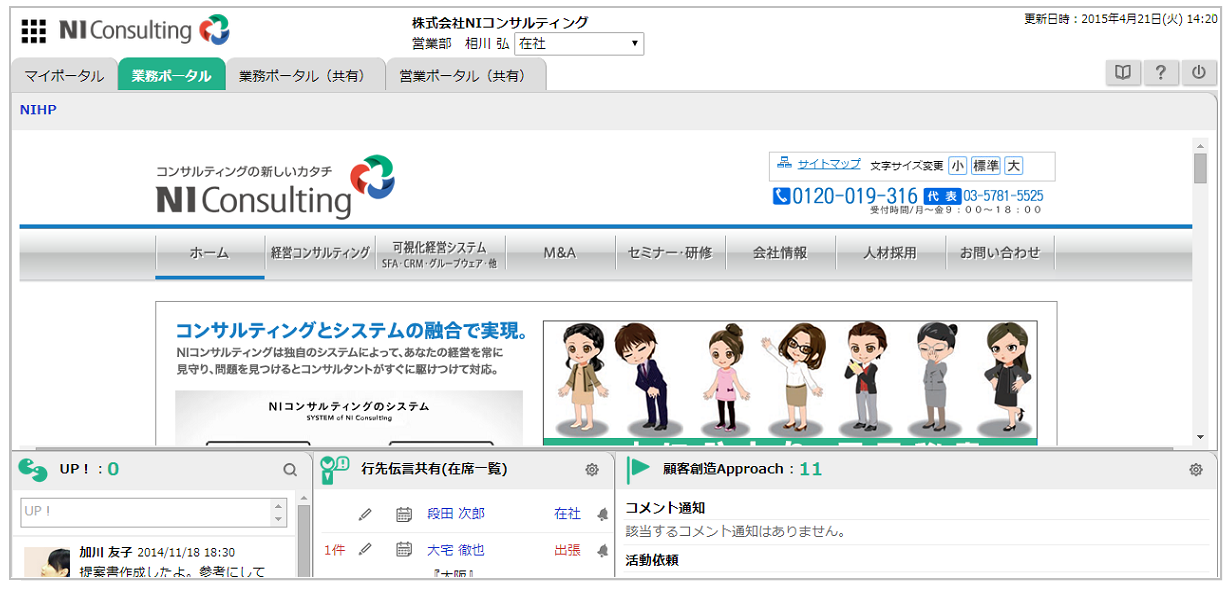Set font size to 標準
Viewport: 1231px width, 589px height.
[x=986, y=165]
